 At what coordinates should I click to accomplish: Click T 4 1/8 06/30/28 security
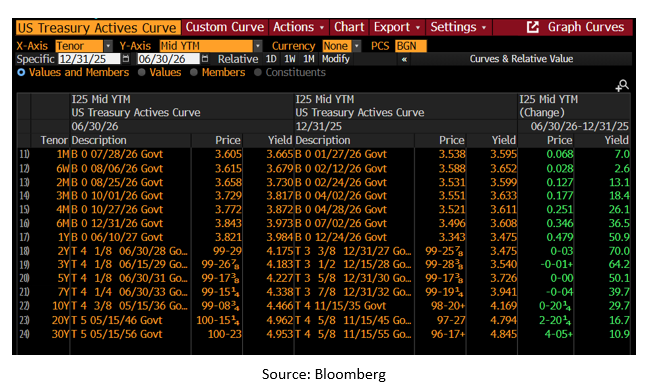click(x=130, y=251)
